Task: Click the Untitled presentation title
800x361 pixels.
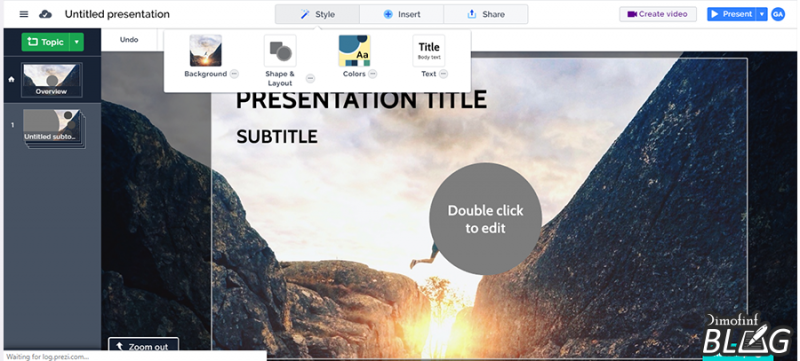Action: click(117, 14)
